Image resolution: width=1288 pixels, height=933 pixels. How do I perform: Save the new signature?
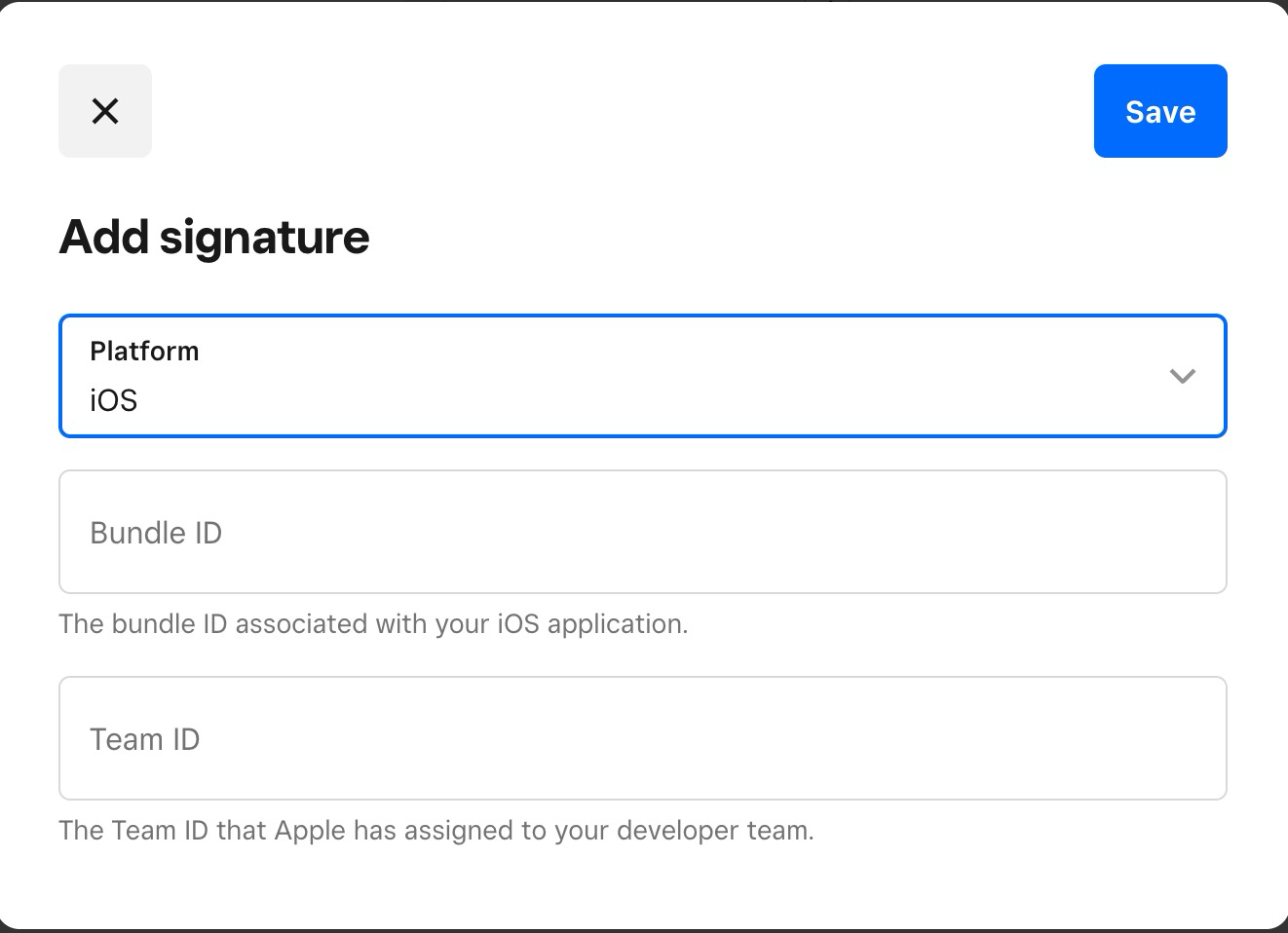tap(1159, 111)
